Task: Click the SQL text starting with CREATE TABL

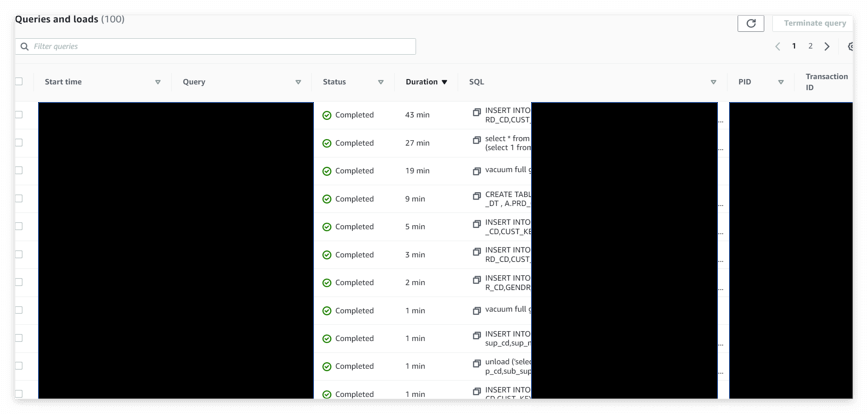Action: pyautogui.click(x=508, y=199)
